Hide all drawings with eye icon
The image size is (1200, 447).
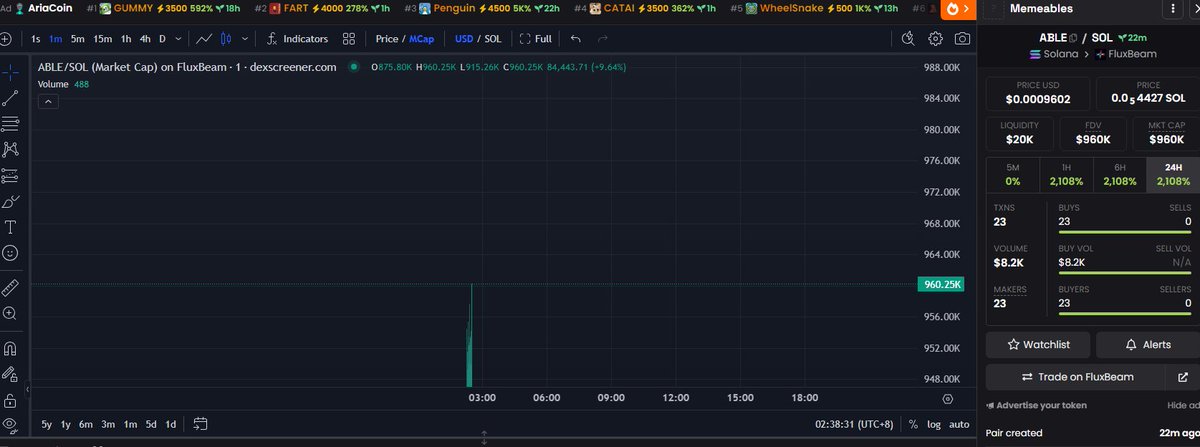coord(10,425)
